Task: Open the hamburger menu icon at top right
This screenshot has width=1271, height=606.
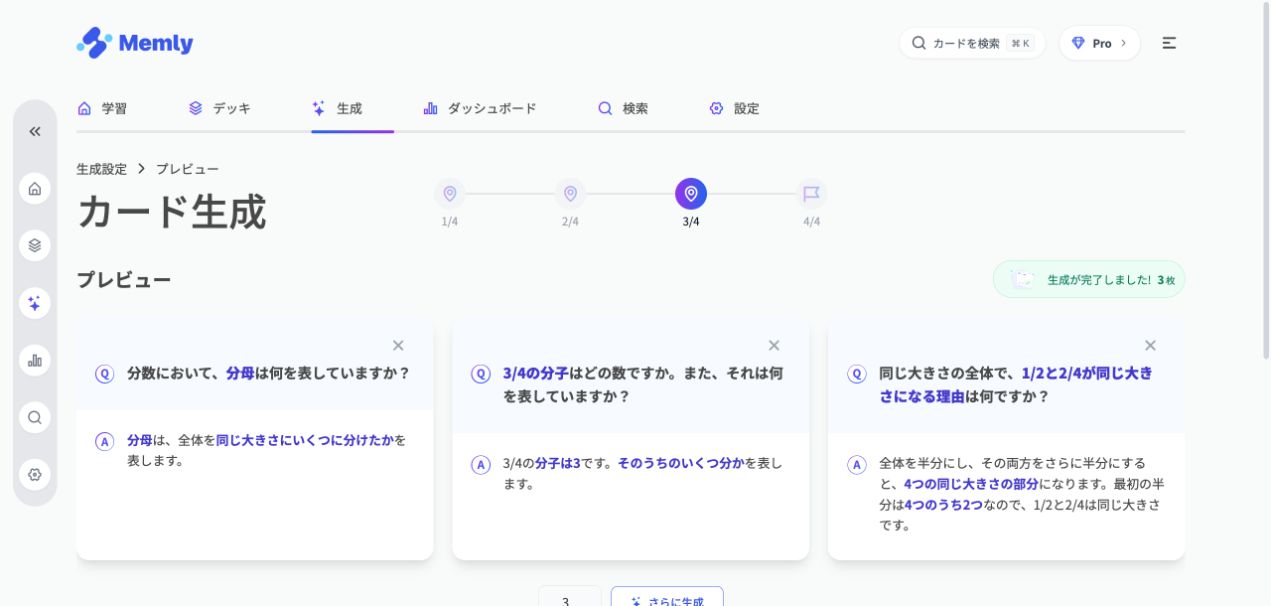Action: (x=1169, y=43)
